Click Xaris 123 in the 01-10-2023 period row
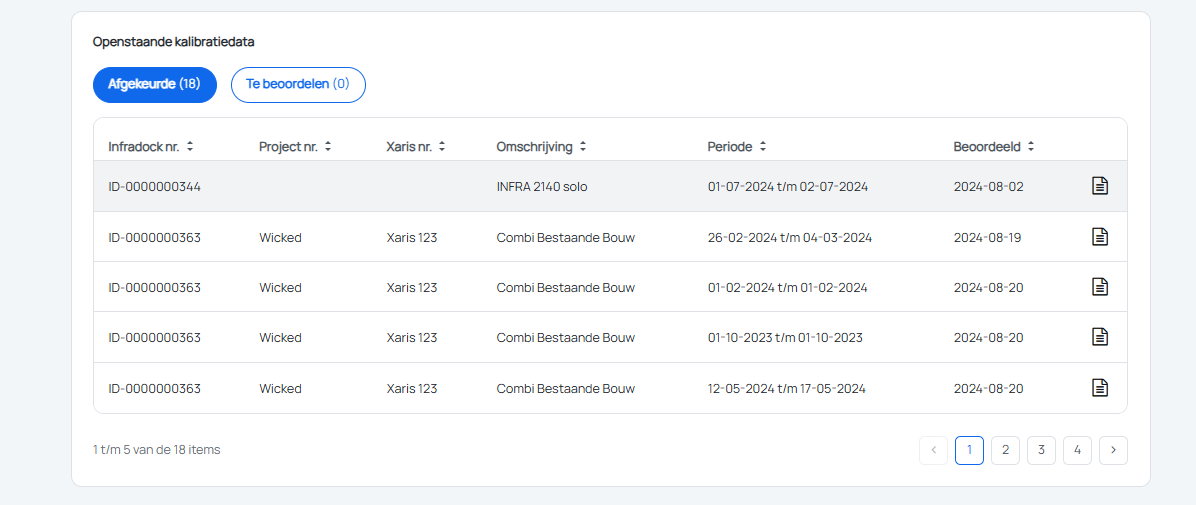This screenshot has width=1196, height=505. (x=412, y=337)
